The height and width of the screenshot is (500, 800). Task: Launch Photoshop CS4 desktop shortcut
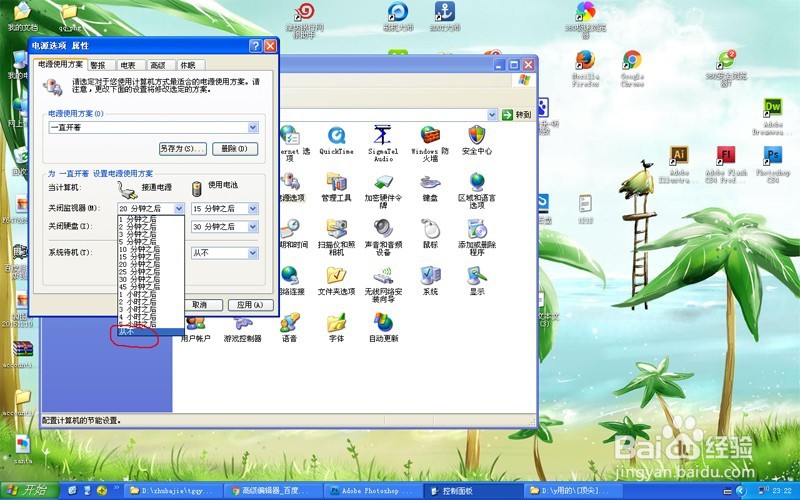pyautogui.click(x=772, y=164)
